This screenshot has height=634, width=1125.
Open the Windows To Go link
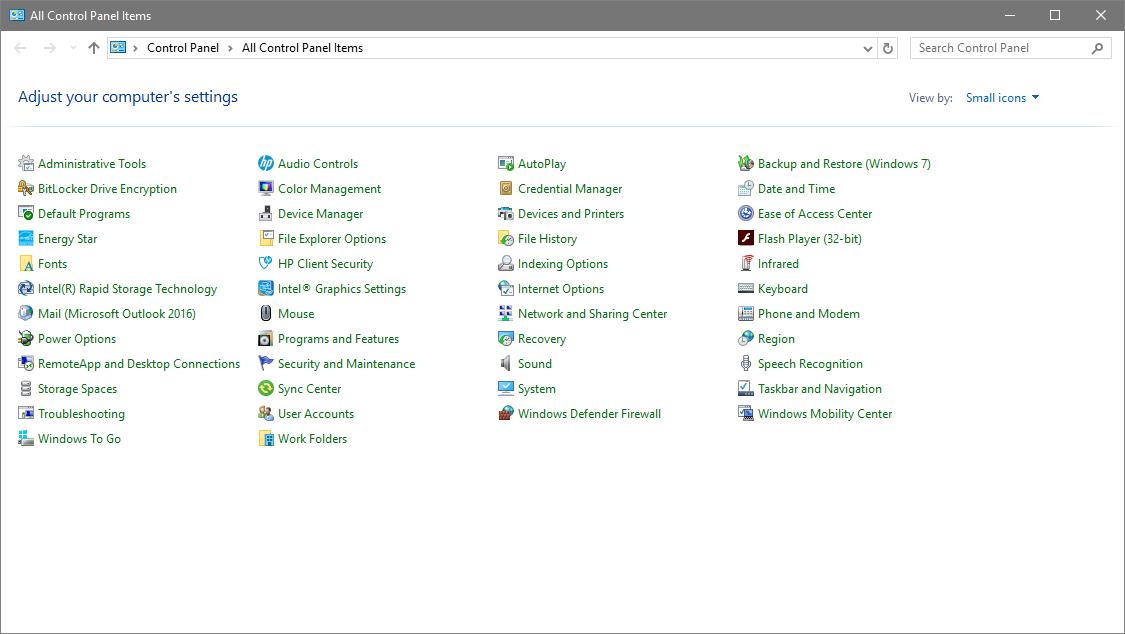[80, 439]
